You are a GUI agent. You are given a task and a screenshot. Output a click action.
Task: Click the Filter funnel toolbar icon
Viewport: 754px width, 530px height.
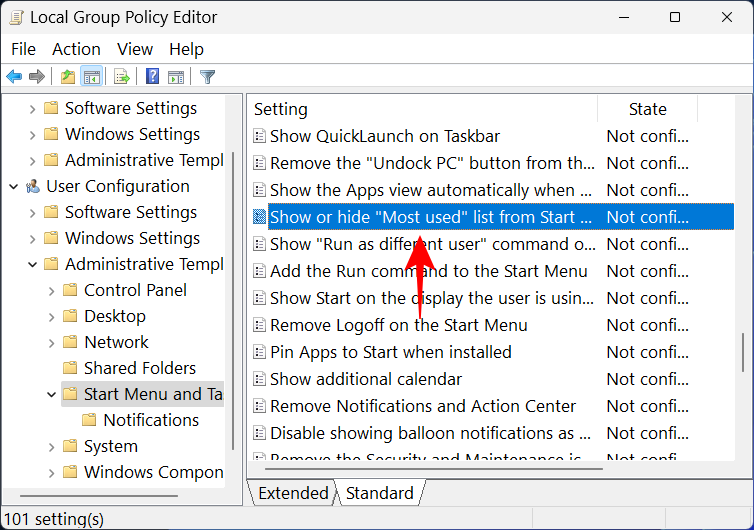(207, 76)
